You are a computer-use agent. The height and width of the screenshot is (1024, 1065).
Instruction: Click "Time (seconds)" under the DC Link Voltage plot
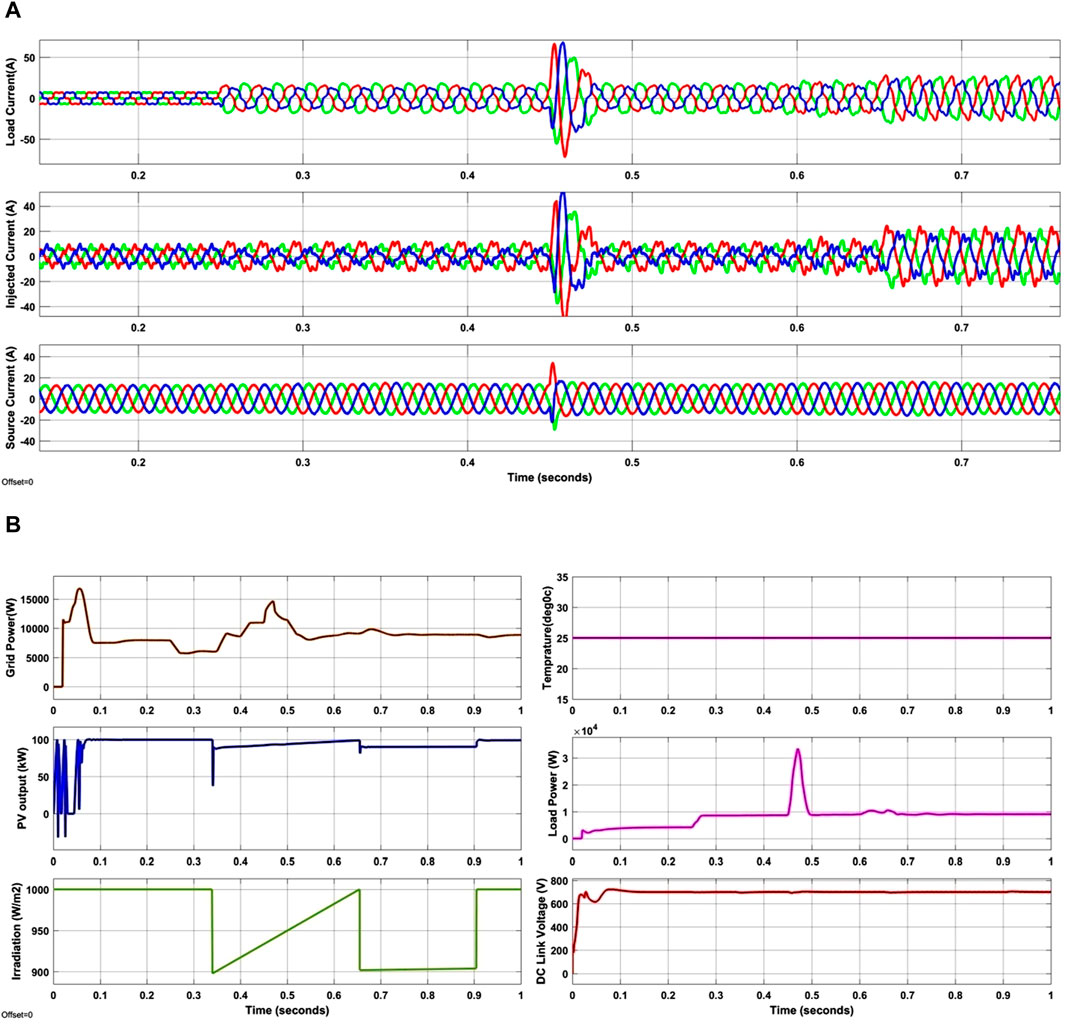[811, 1010]
